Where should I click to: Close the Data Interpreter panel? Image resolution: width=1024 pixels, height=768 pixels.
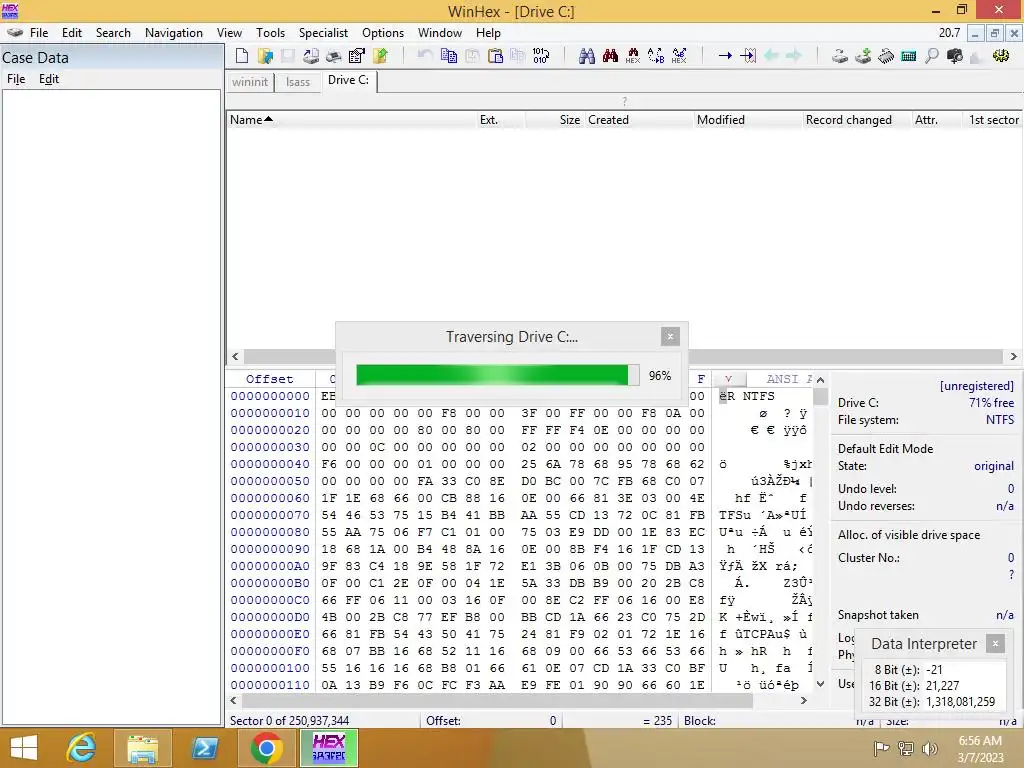(995, 643)
